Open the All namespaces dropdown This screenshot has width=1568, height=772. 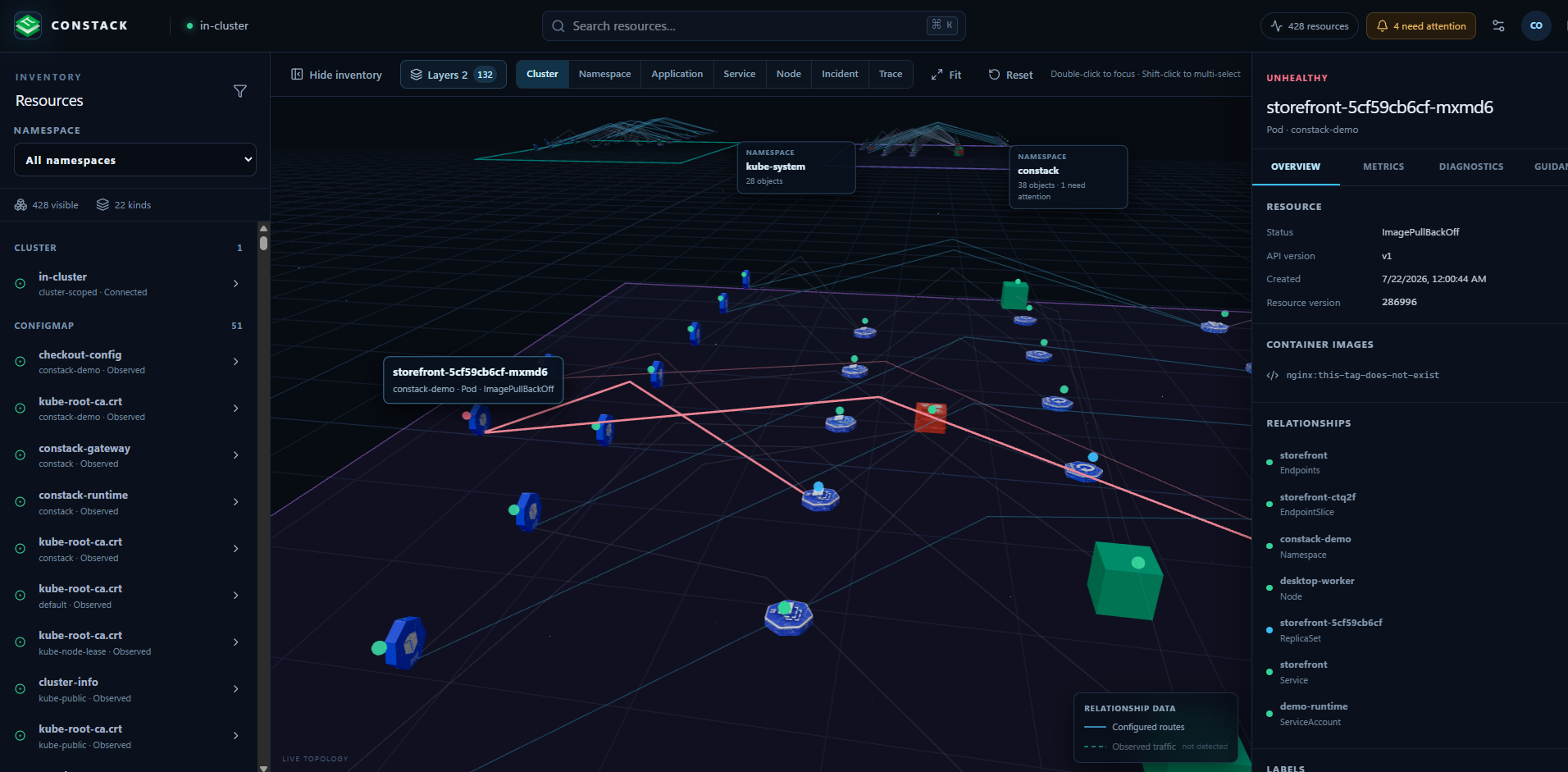tap(135, 160)
